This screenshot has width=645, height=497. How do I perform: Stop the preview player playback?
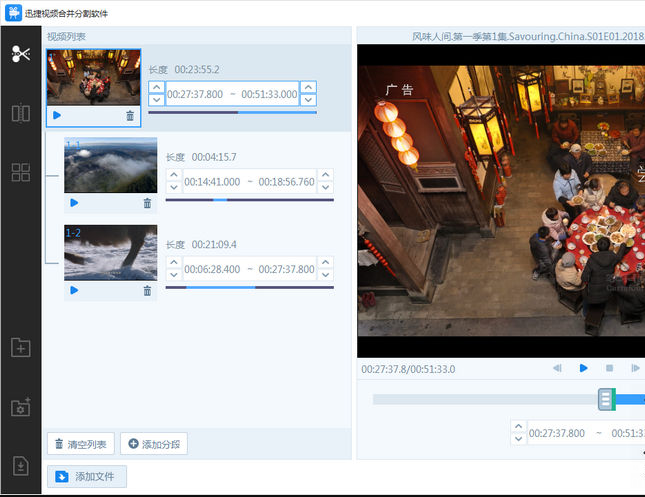click(610, 368)
